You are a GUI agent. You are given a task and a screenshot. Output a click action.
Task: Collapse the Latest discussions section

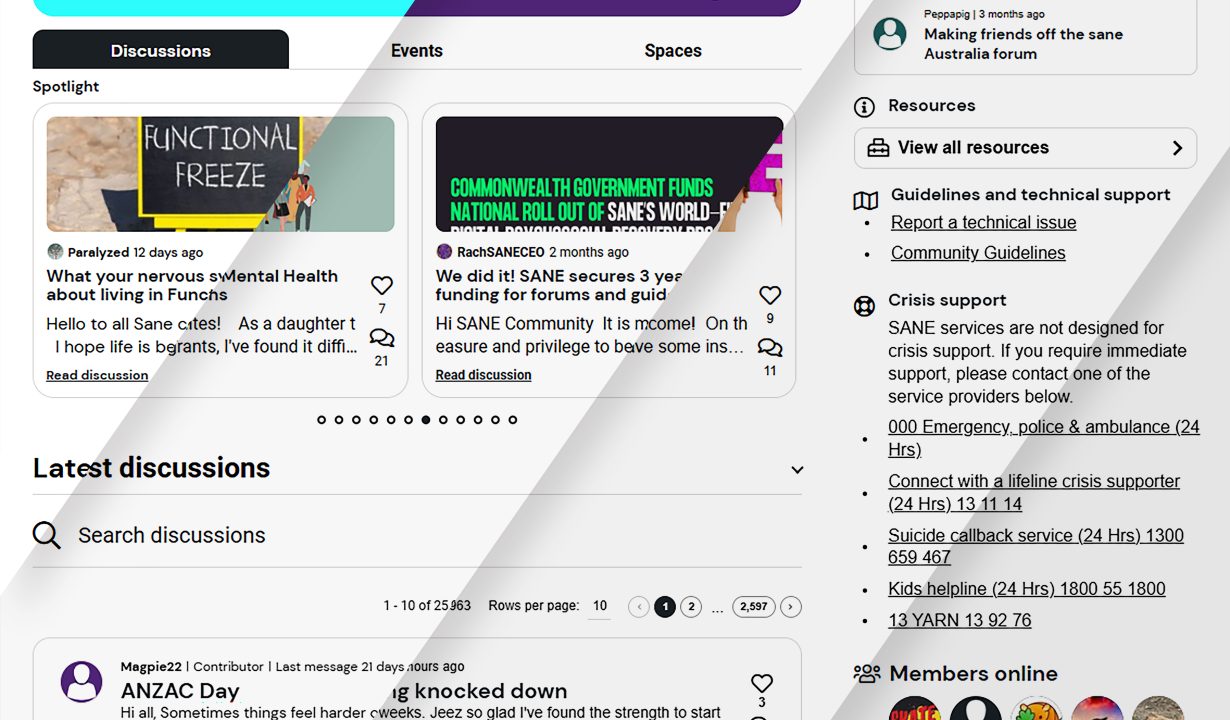pos(797,470)
